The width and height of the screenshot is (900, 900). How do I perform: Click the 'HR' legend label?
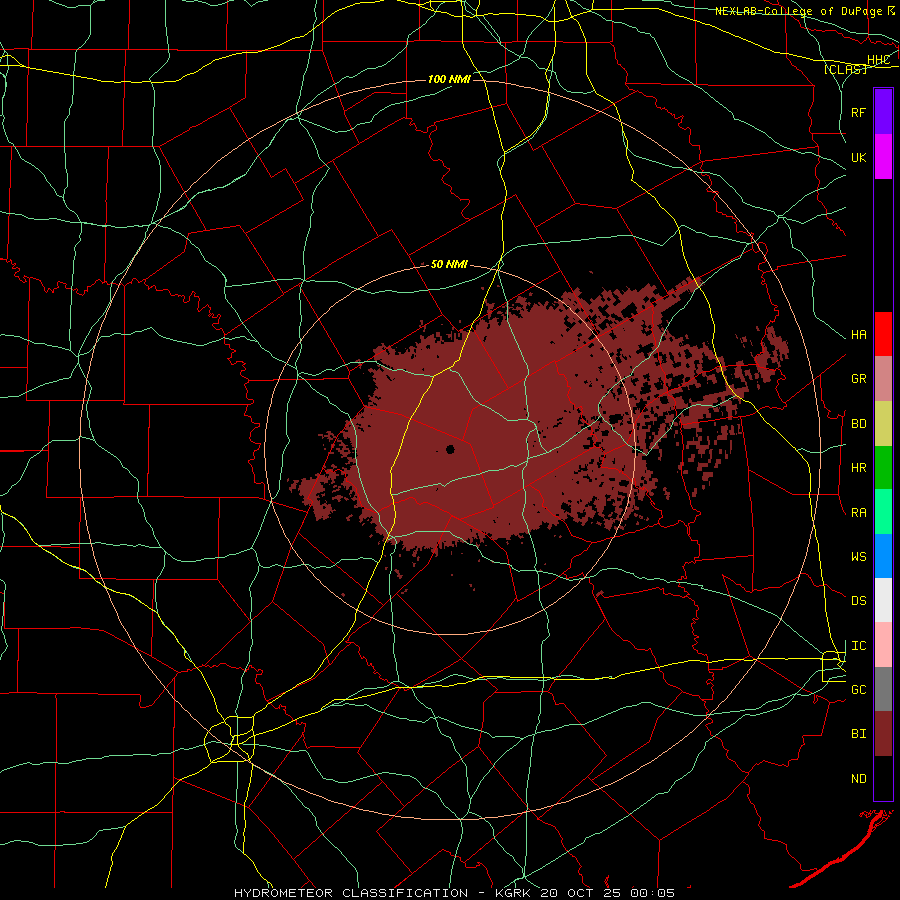click(x=859, y=468)
